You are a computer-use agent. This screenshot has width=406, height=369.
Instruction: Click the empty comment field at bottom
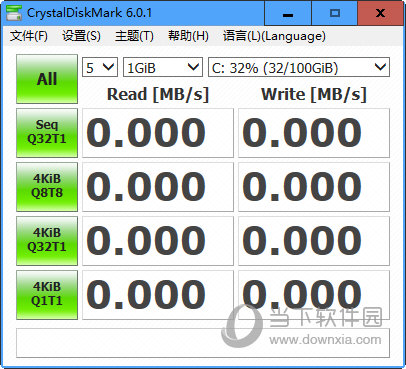(203, 343)
